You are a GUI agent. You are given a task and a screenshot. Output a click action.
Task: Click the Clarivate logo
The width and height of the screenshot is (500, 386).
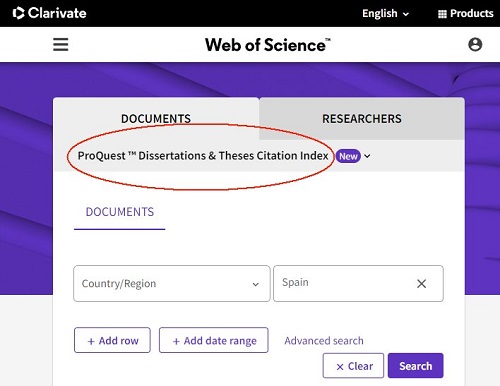click(x=49, y=13)
